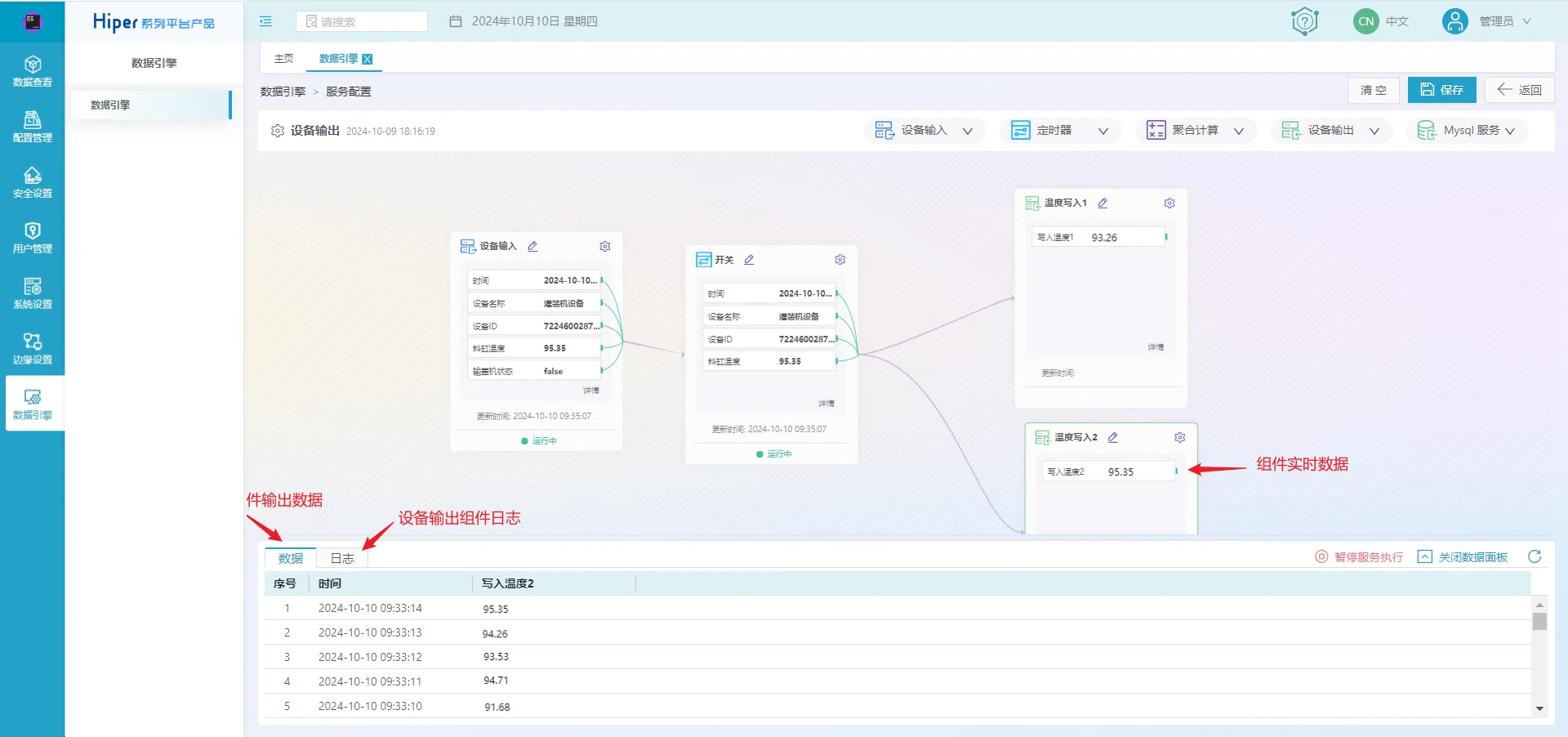Open 详情 link on 开关 node
Screen dimensions: 1568x737
[x=826, y=404]
